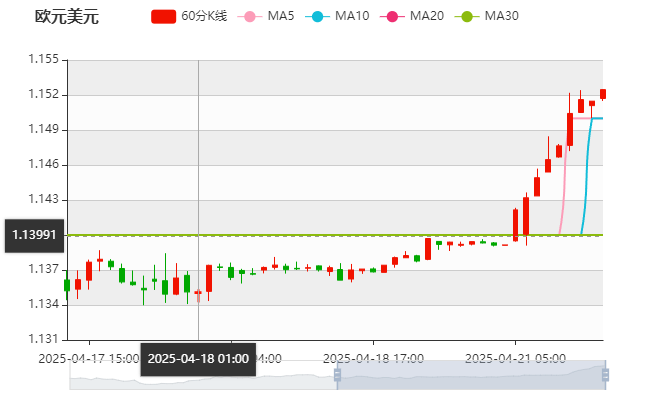Click the 1.137 y-axis label
Viewport: 670px width, 400px height.
pos(43,269)
